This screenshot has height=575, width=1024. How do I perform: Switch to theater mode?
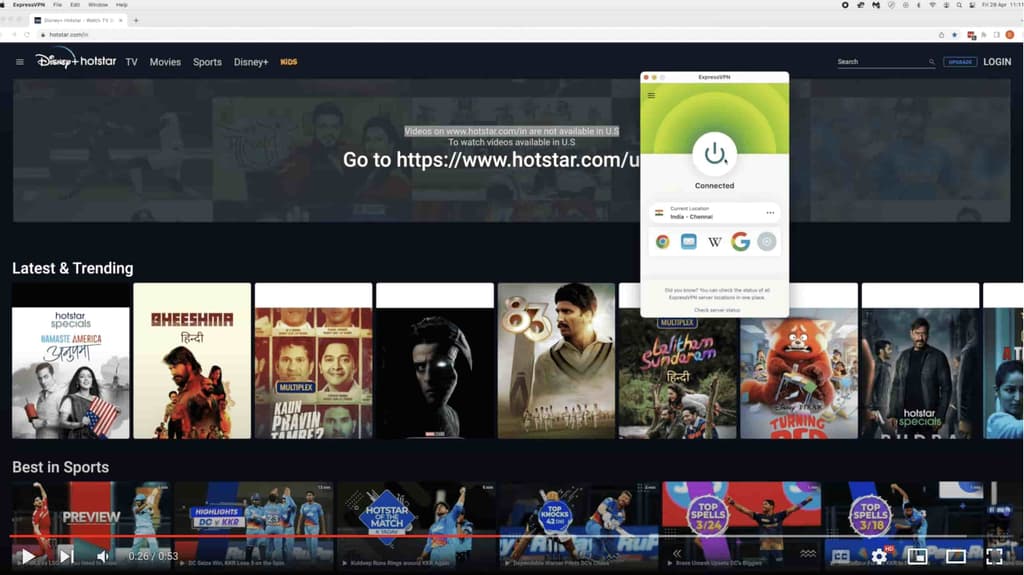pyautogui.click(x=955, y=557)
